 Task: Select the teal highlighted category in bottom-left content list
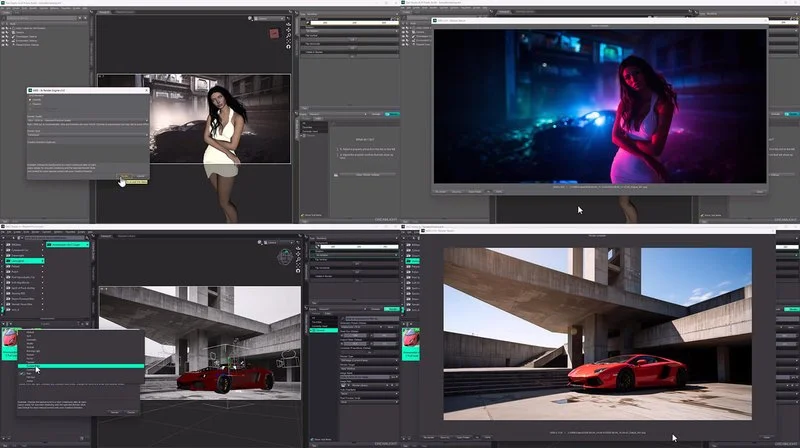point(24,261)
